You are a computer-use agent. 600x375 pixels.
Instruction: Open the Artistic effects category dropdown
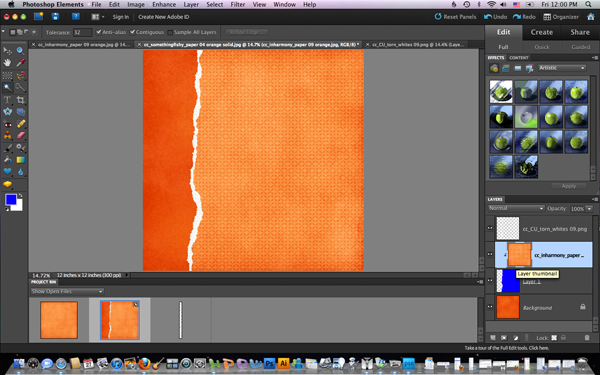pos(562,68)
